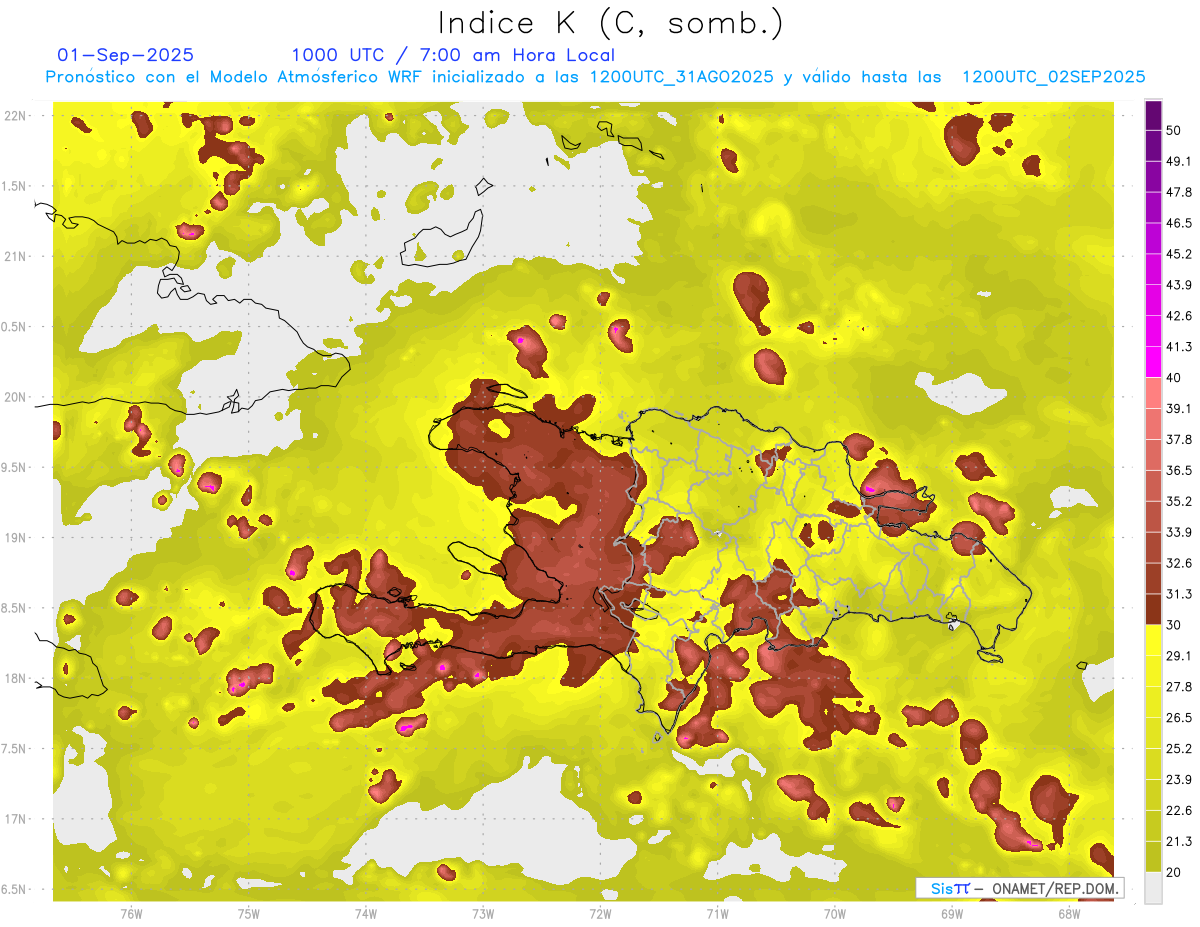This screenshot has width=1200, height=927.
Task: Click the title "Indice K (C, somb.)"
Action: pos(610,23)
